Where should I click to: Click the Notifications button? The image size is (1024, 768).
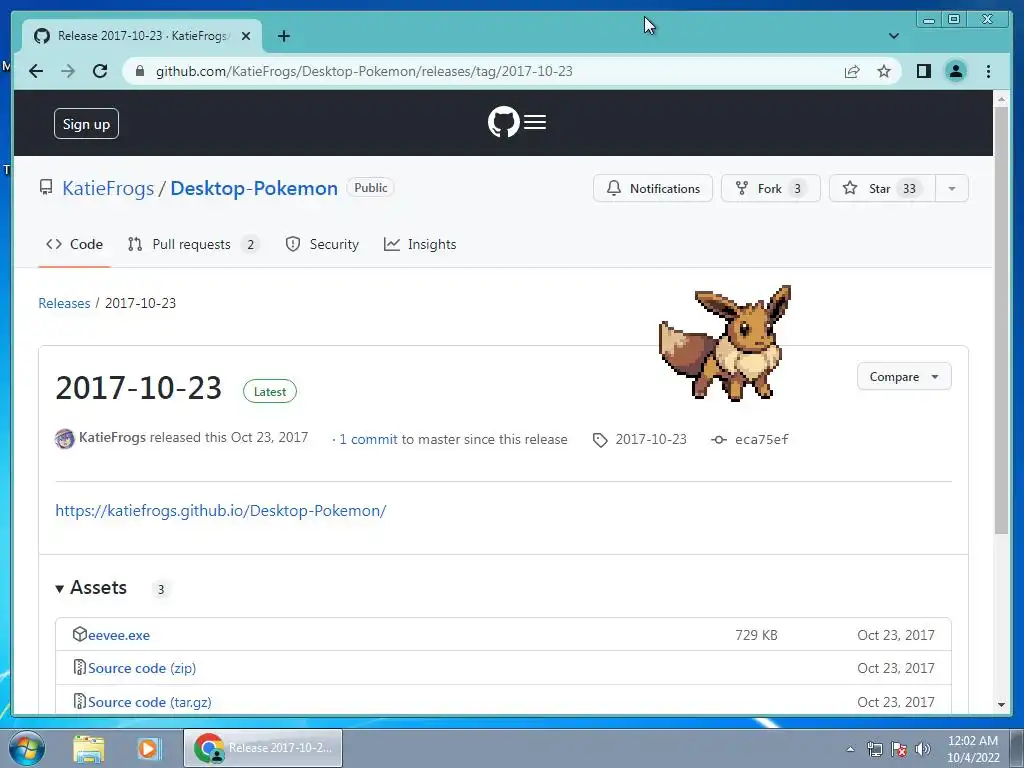tap(652, 188)
